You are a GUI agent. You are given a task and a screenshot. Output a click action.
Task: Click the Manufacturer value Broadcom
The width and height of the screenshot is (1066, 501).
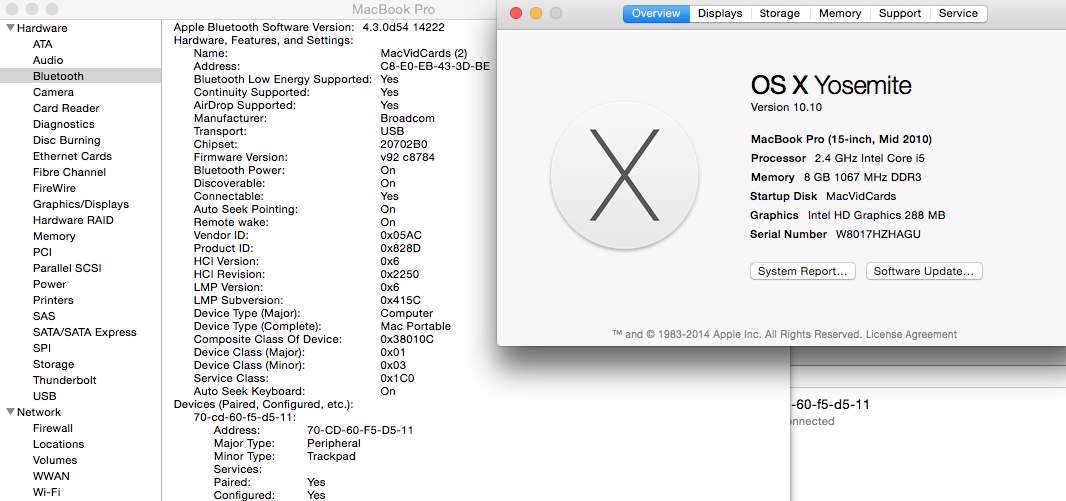(x=407, y=118)
